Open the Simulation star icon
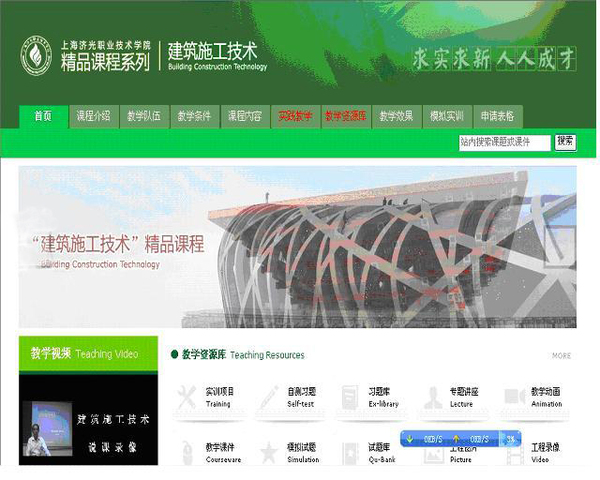The width and height of the screenshot is (600, 480). click(269, 452)
